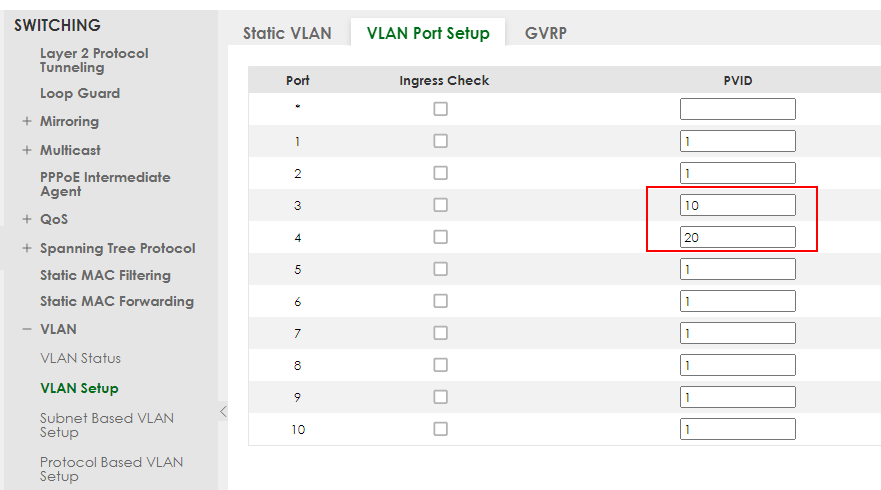Click the wildcard (*) PVID input field
Screen dimensions: 881x490
[x=737, y=109]
